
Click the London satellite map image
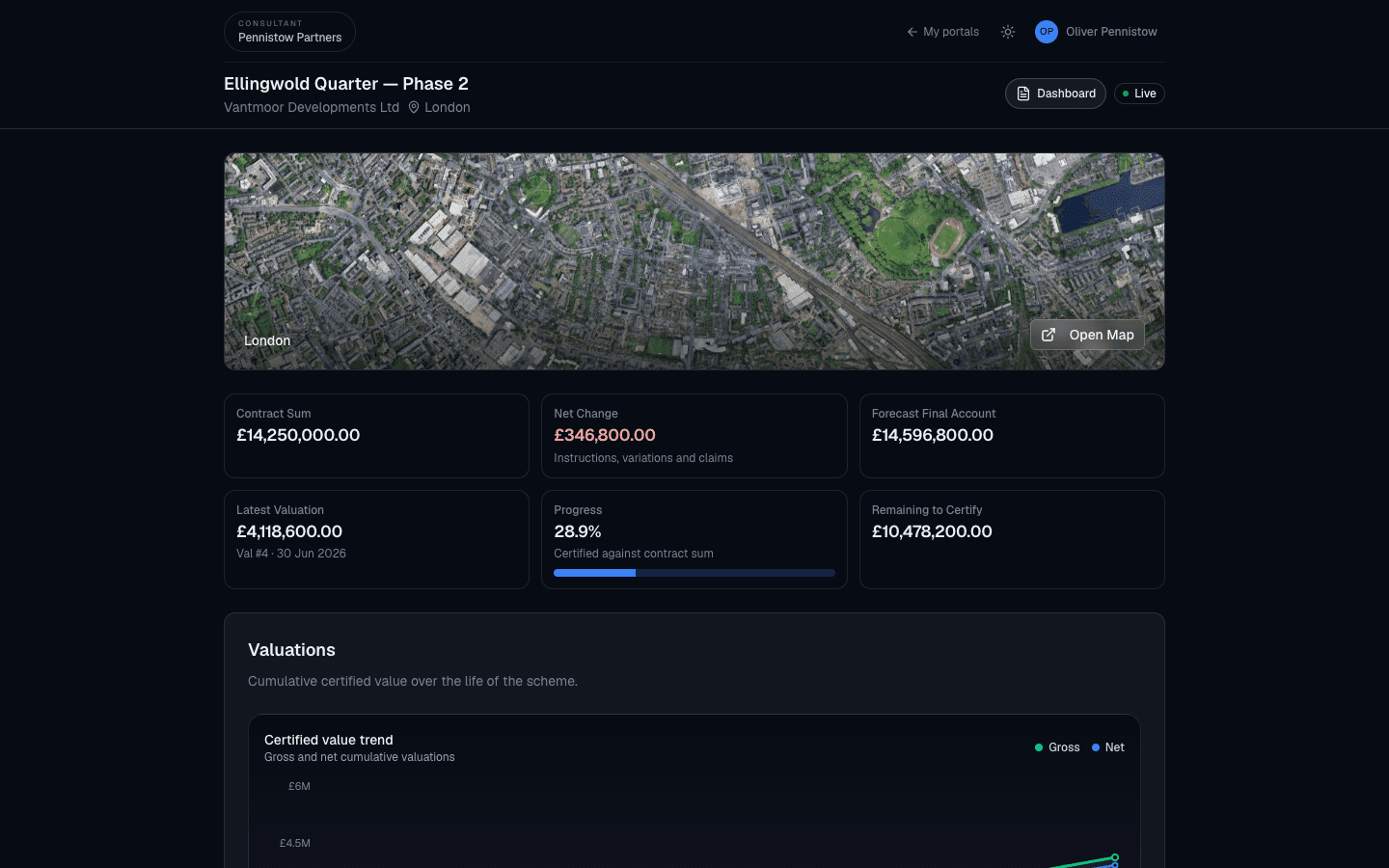[694, 261]
